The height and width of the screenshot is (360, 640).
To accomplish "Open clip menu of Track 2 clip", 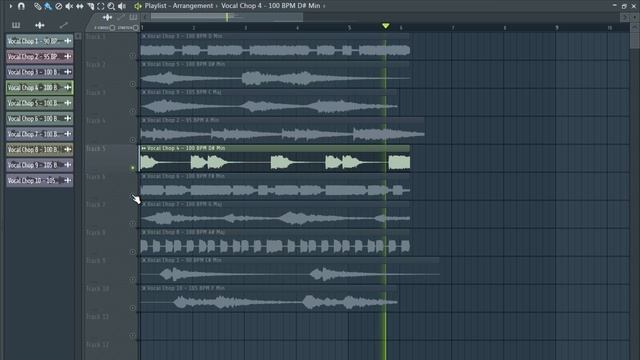I will tap(144, 64).
